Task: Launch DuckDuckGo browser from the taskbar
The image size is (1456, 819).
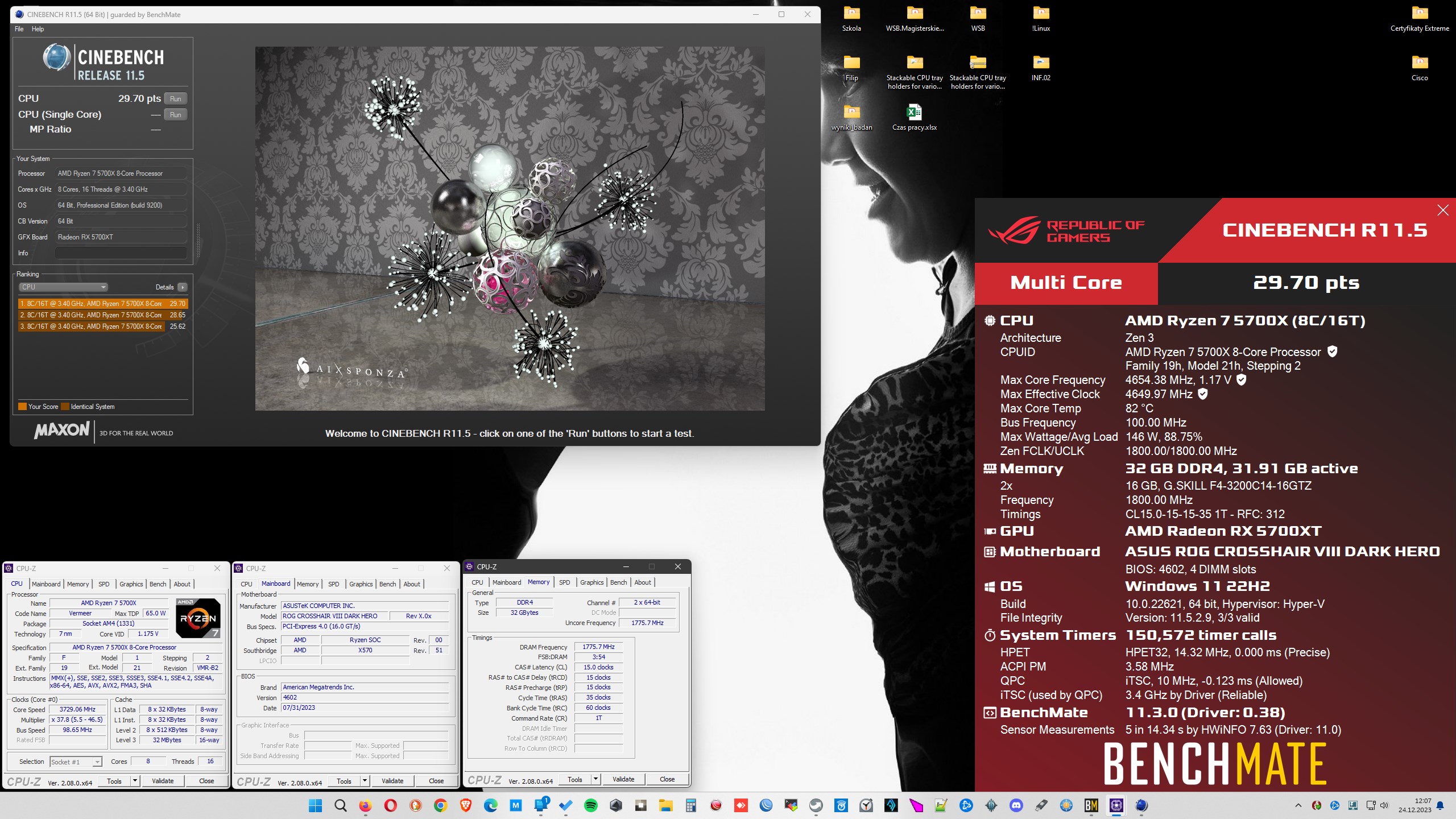Action: click(x=415, y=805)
